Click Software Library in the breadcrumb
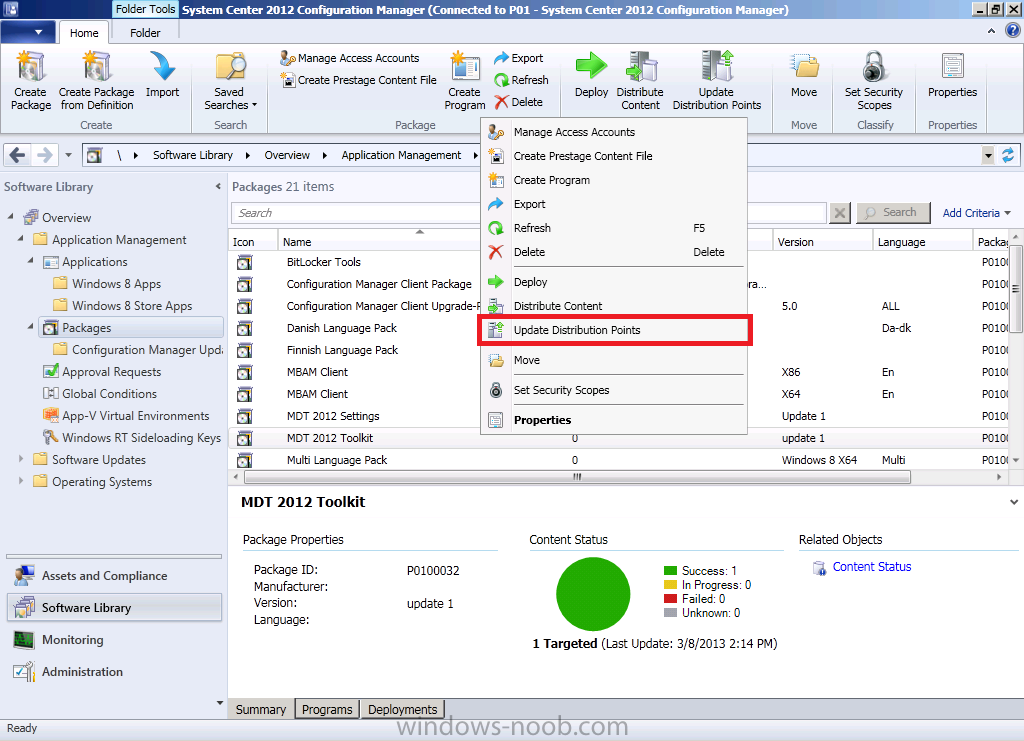This screenshot has height=741, width=1024. (x=193, y=155)
